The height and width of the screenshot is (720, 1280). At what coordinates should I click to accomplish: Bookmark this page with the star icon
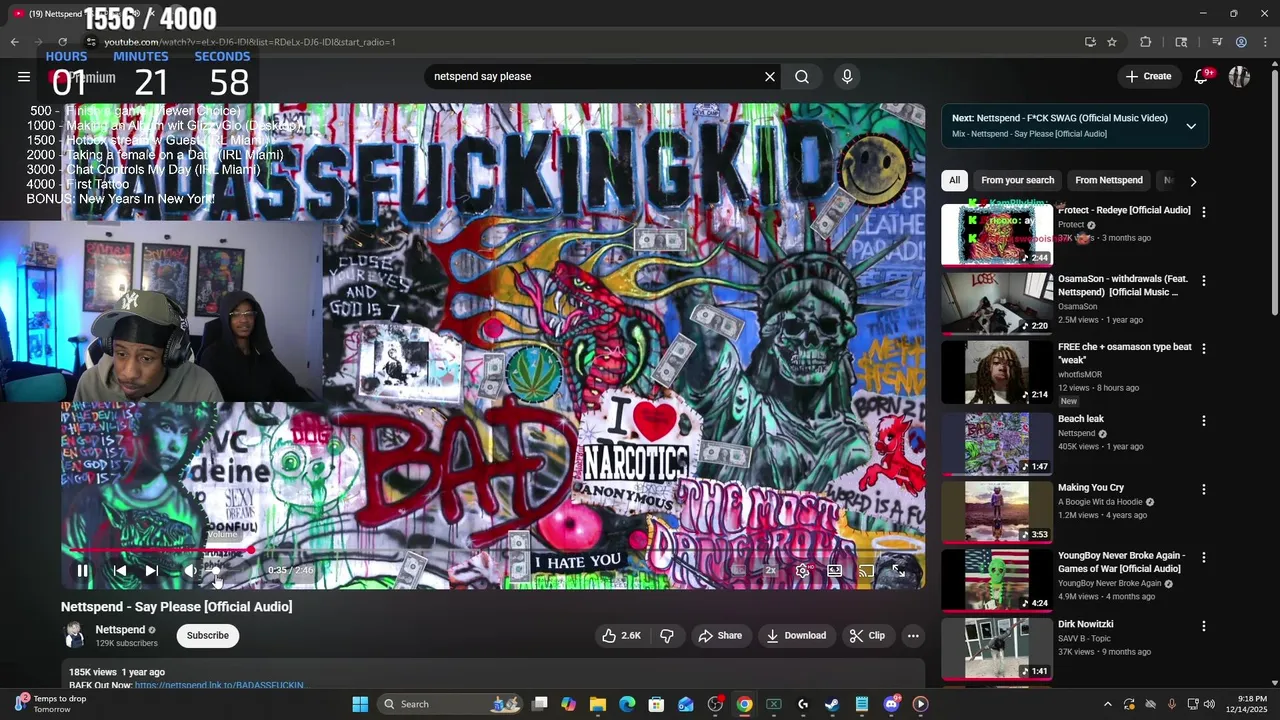[x=1112, y=42]
